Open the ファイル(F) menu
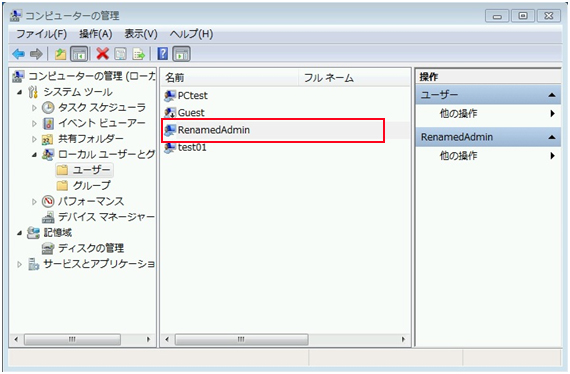The height and width of the screenshot is (374, 570). click(x=42, y=34)
